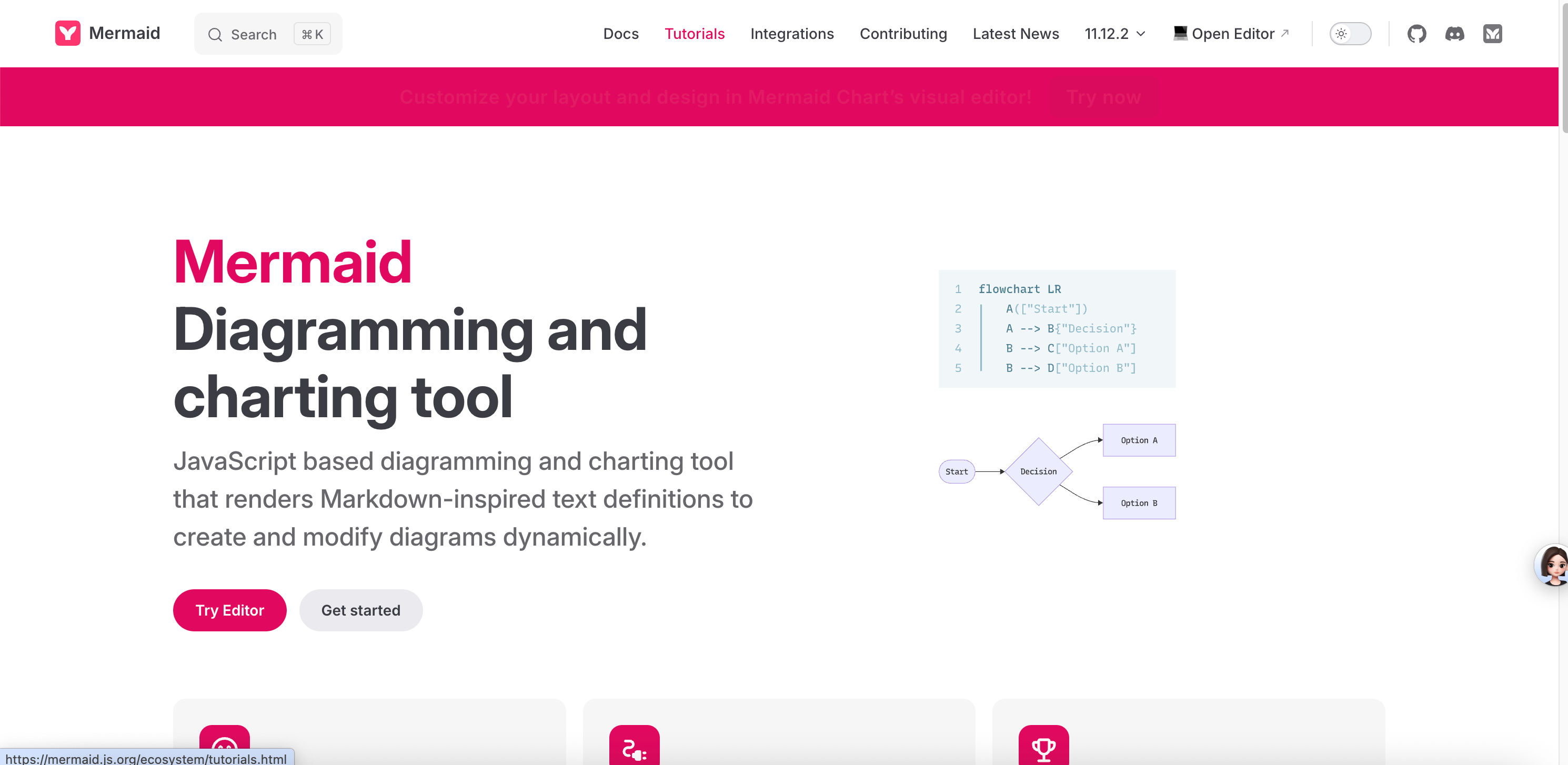Open the GitHub repository icon

click(1416, 34)
